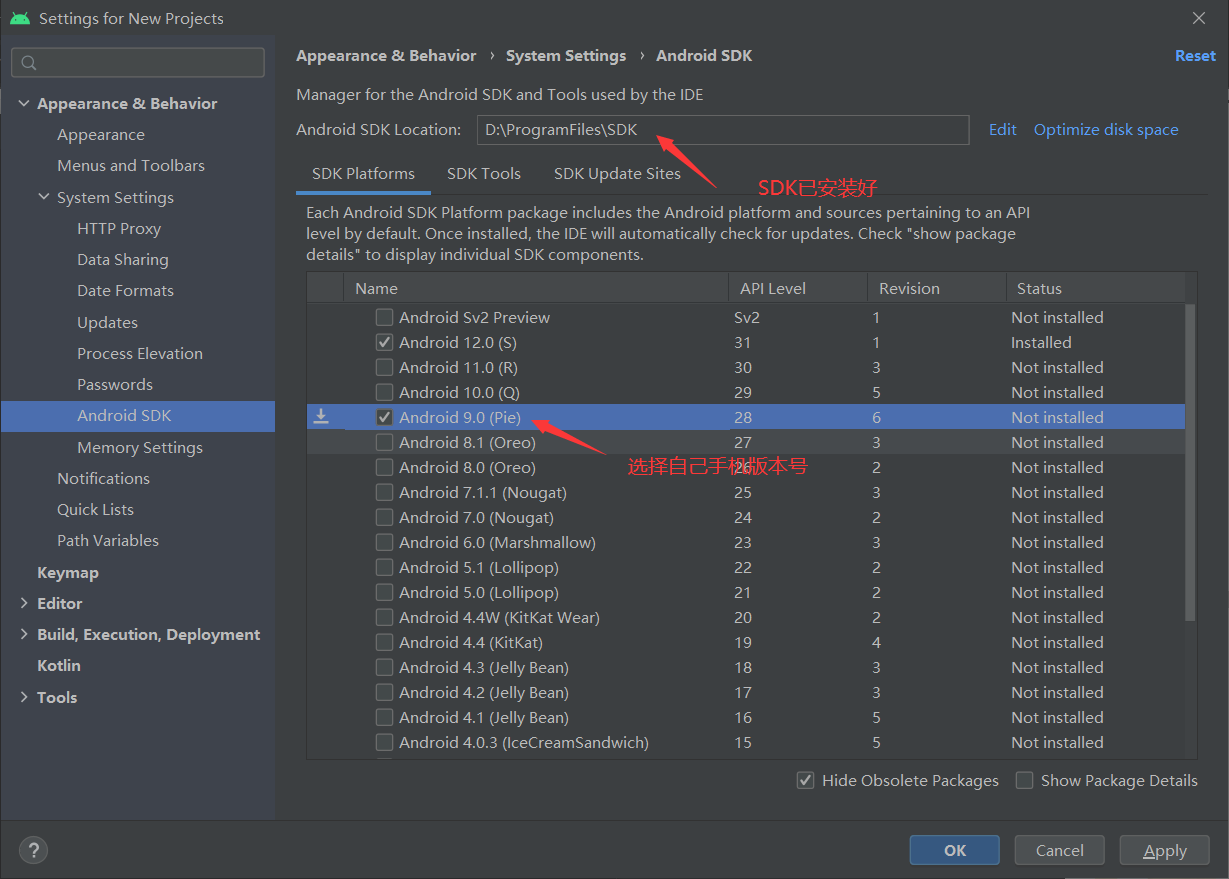Click the download icon beside Android 9.0 (Pie)
Screen dimensions: 1229x879
pos(322,417)
